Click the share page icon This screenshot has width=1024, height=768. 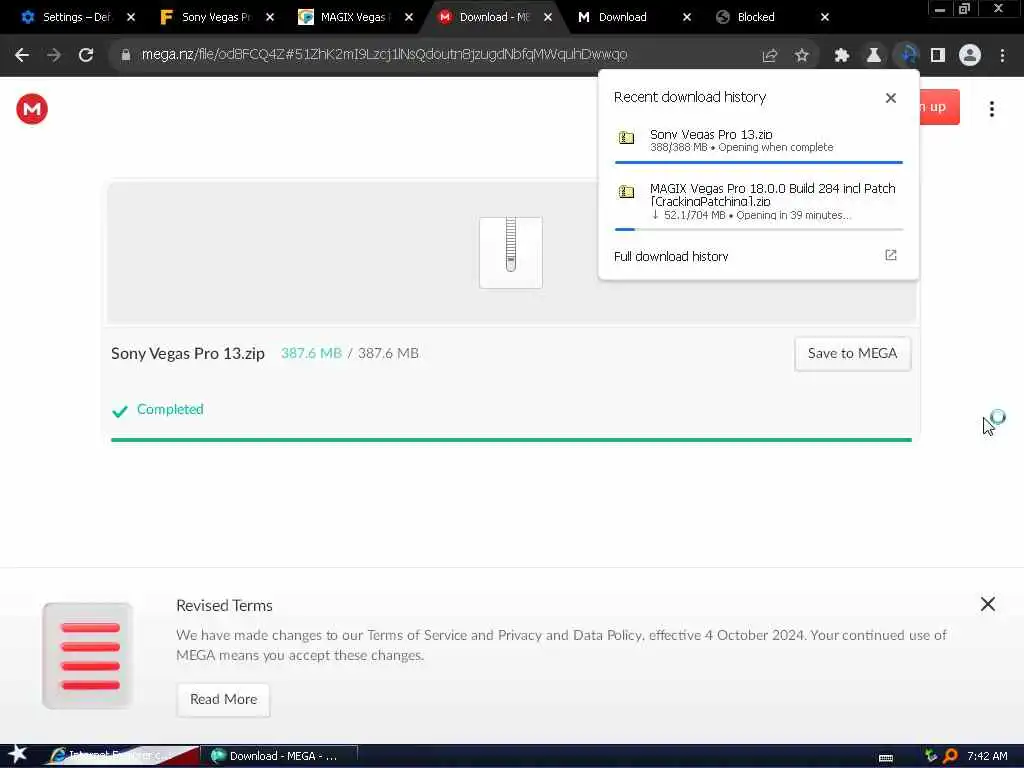tap(770, 56)
